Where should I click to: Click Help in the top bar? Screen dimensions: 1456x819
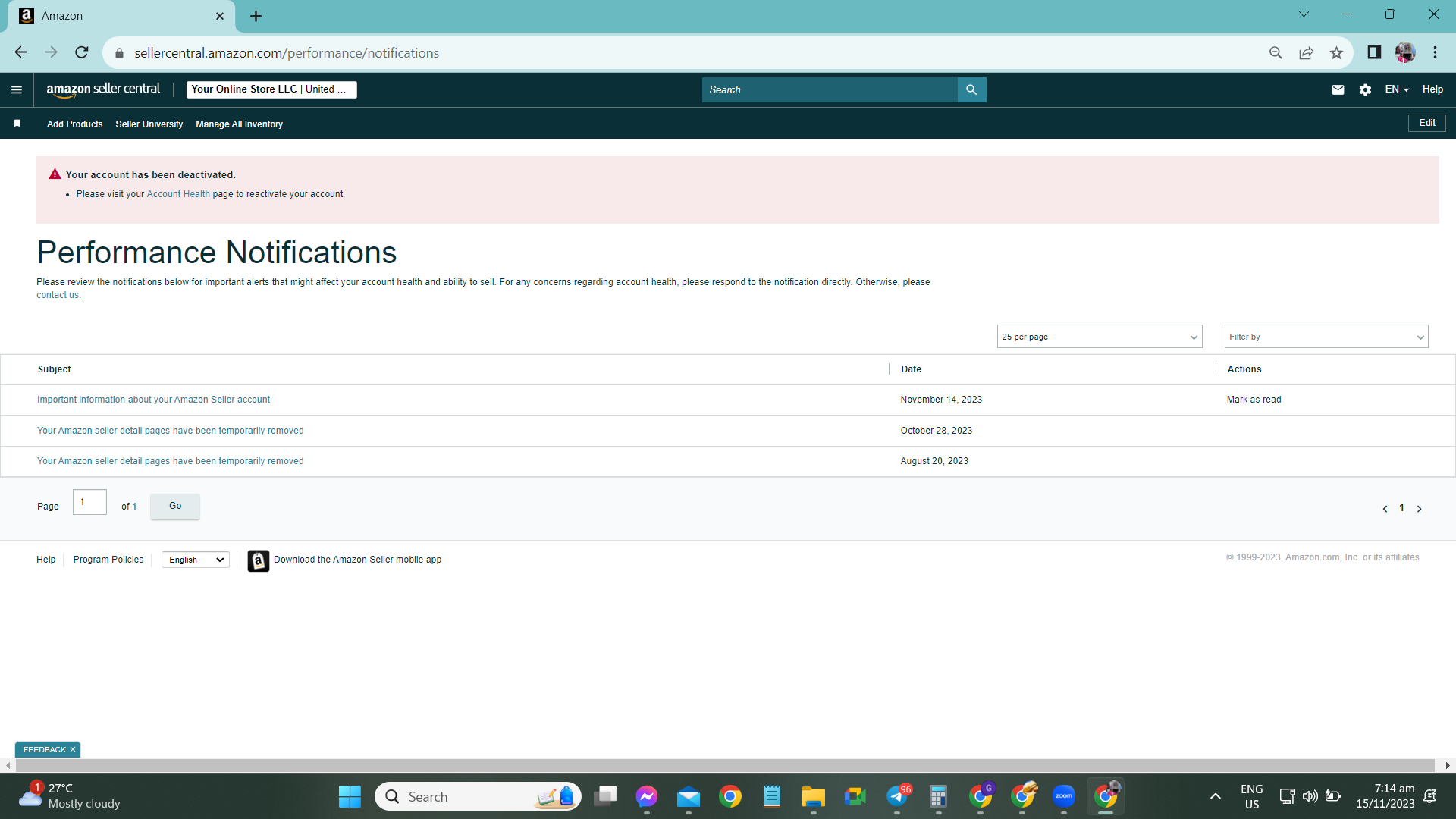pos(1432,89)
